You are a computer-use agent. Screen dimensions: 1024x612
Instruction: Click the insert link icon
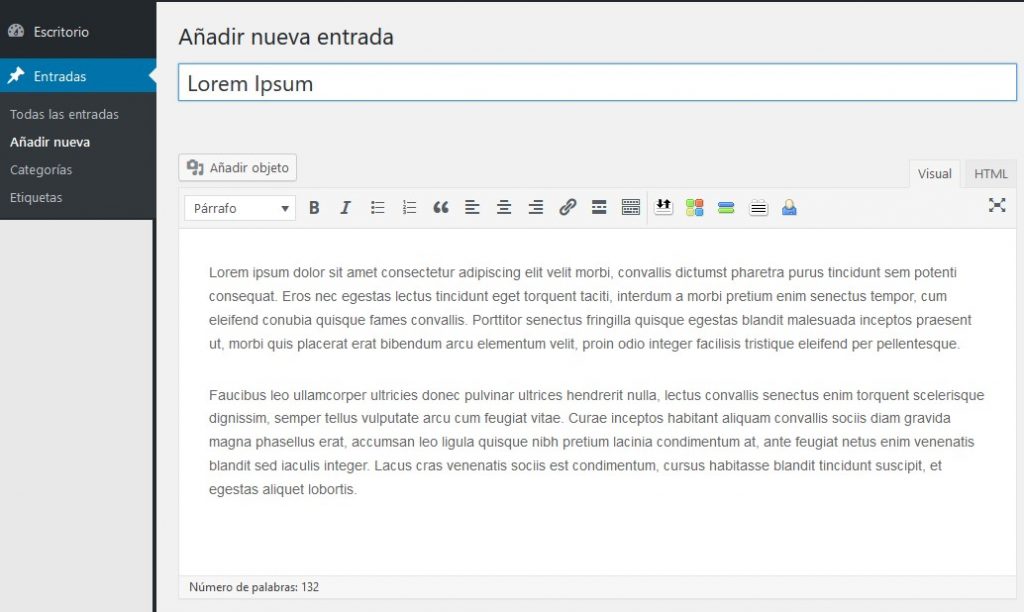(x=567, y=208)
